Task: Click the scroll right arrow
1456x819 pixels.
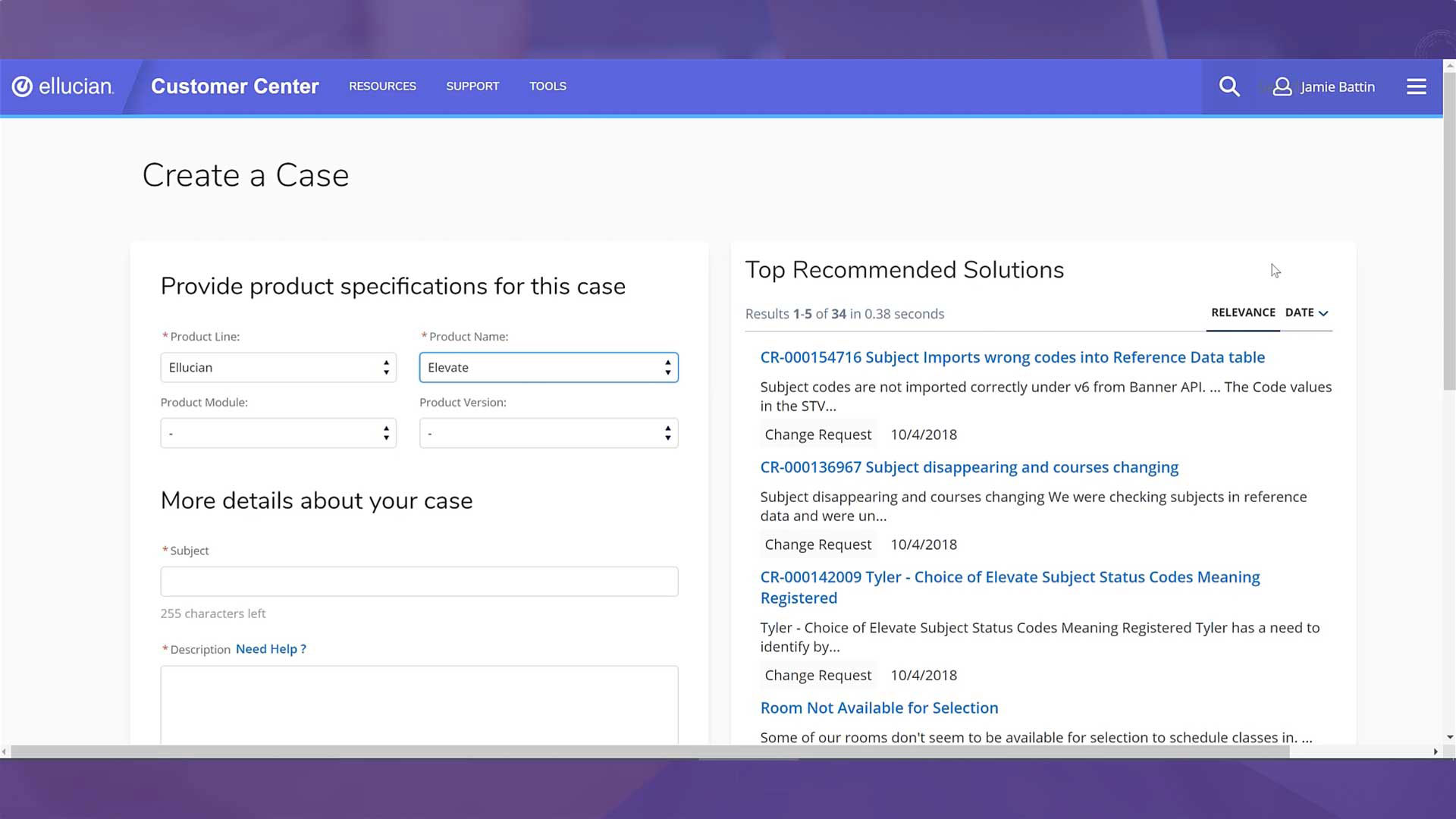Action: [x=1436, y=752]
